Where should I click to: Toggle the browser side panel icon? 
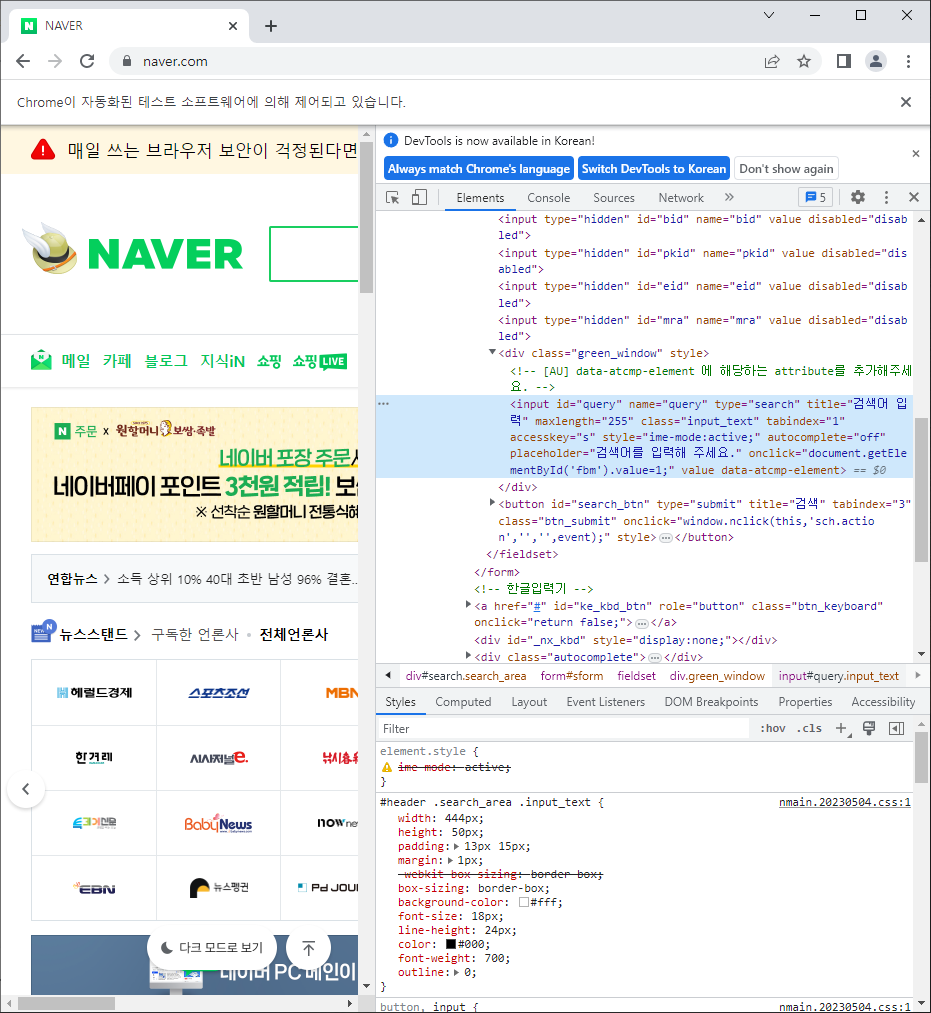click(843, 61)
